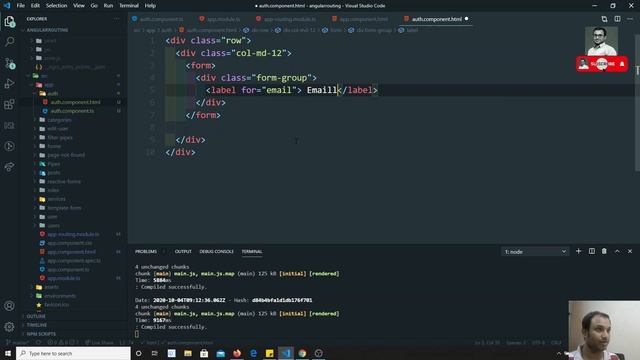Select the active auth.component.html editor tab
Image resolution: width=640 pixels, height=360 pixels.
436,19
